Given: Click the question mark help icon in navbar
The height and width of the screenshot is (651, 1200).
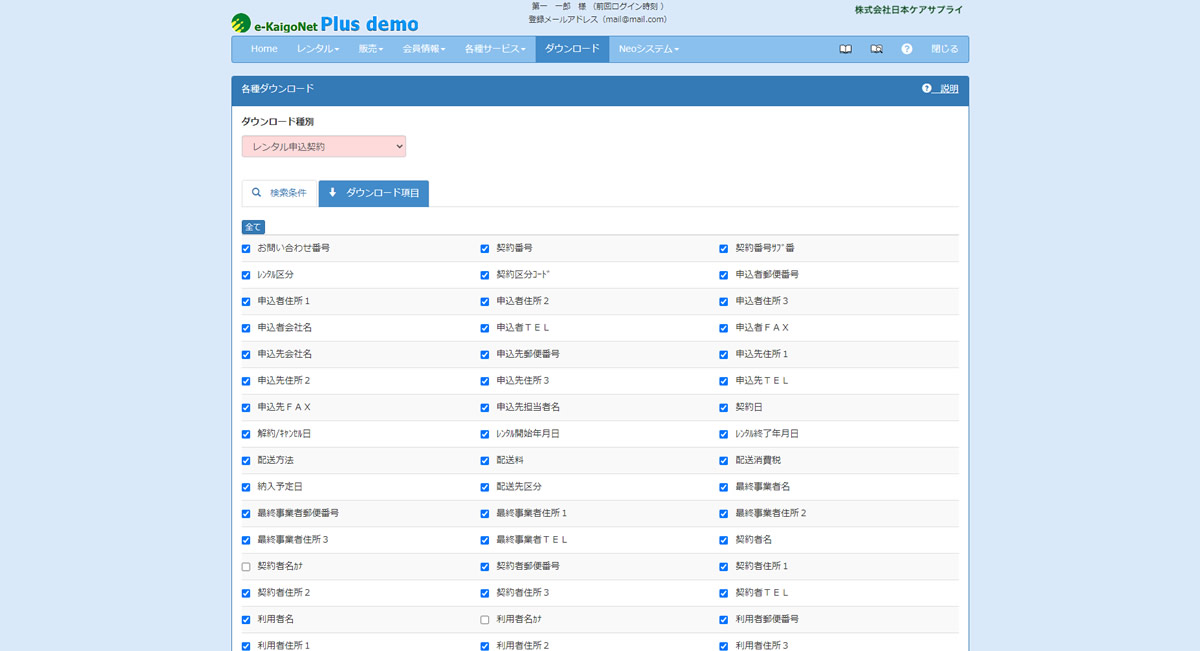Looking at the screenshot, I should tap(907, 49).
